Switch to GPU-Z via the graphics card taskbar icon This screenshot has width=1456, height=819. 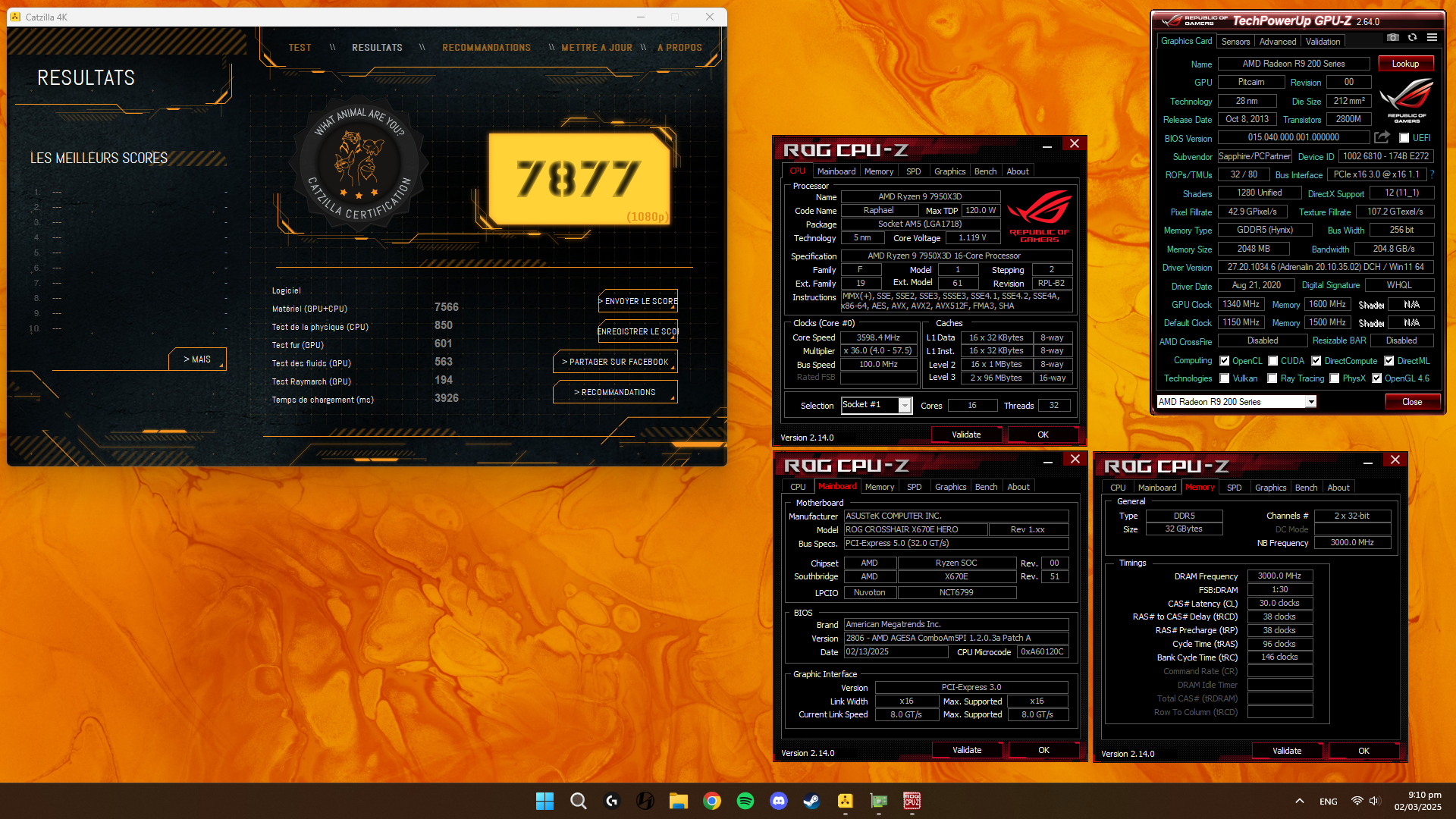[878, 801]
